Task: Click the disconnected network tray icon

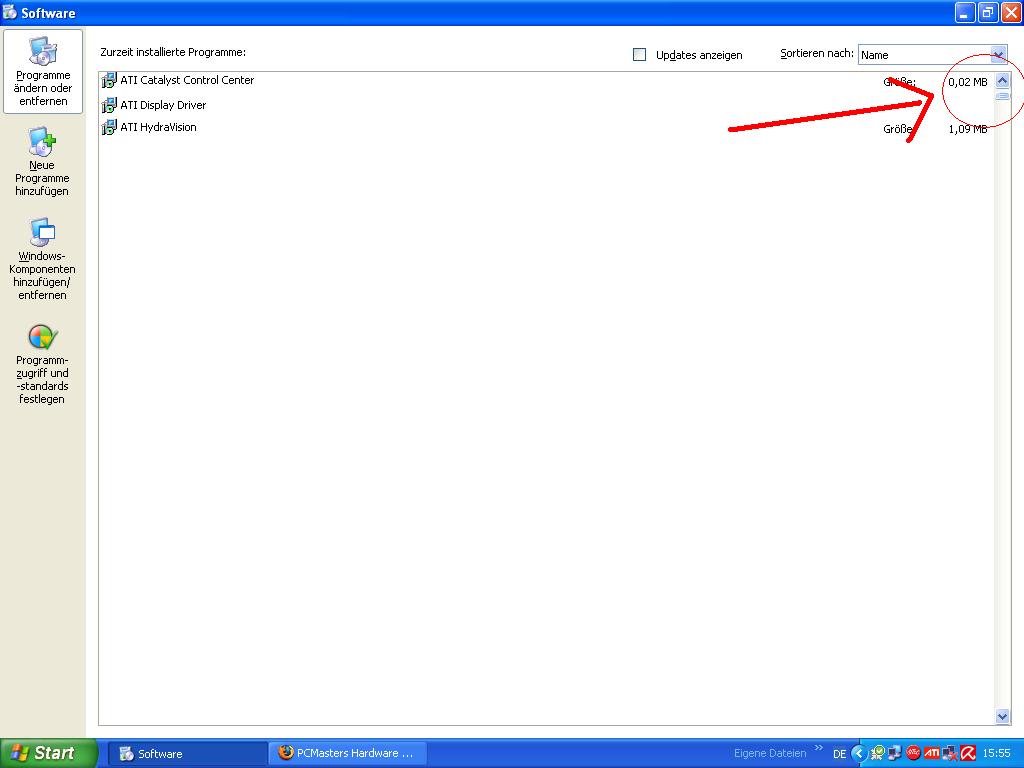Action: 950,754
